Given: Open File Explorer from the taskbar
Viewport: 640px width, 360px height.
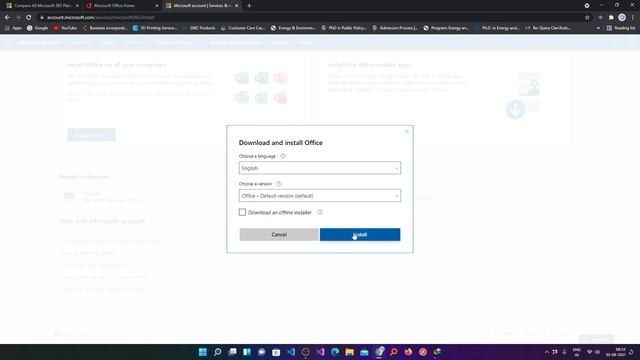Looking at the screenshot, I should pyautogui.click(x=350, y=352).
